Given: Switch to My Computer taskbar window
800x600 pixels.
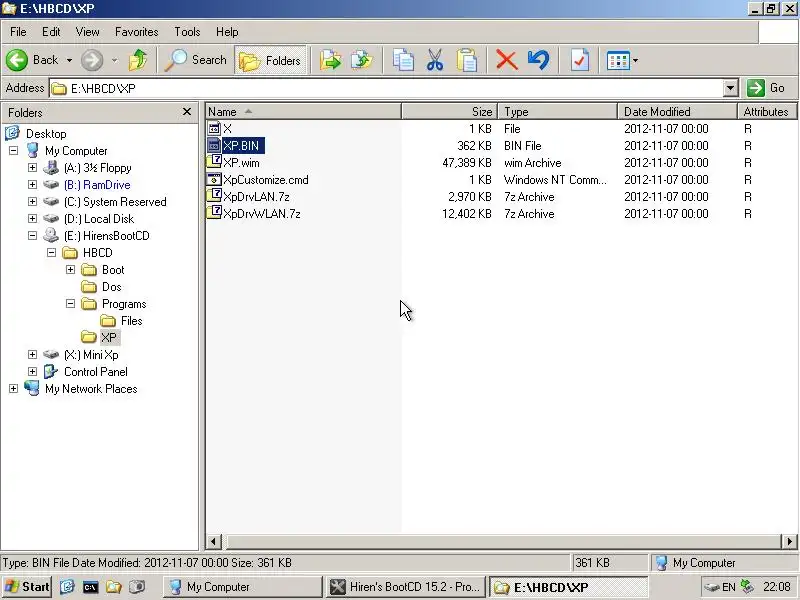Looking at the screenshot, I should tap(243, 587).
